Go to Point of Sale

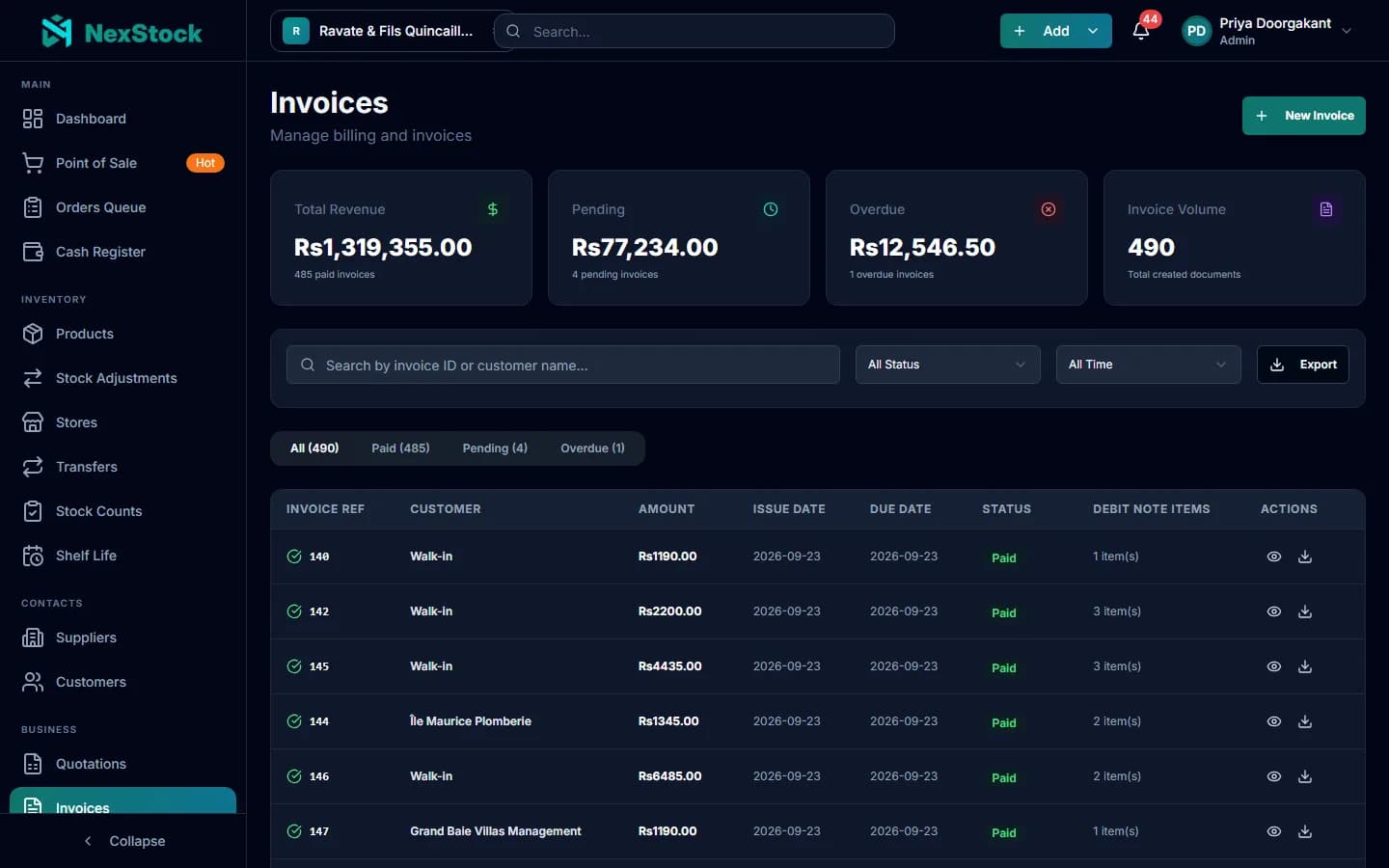pos(123,163)
